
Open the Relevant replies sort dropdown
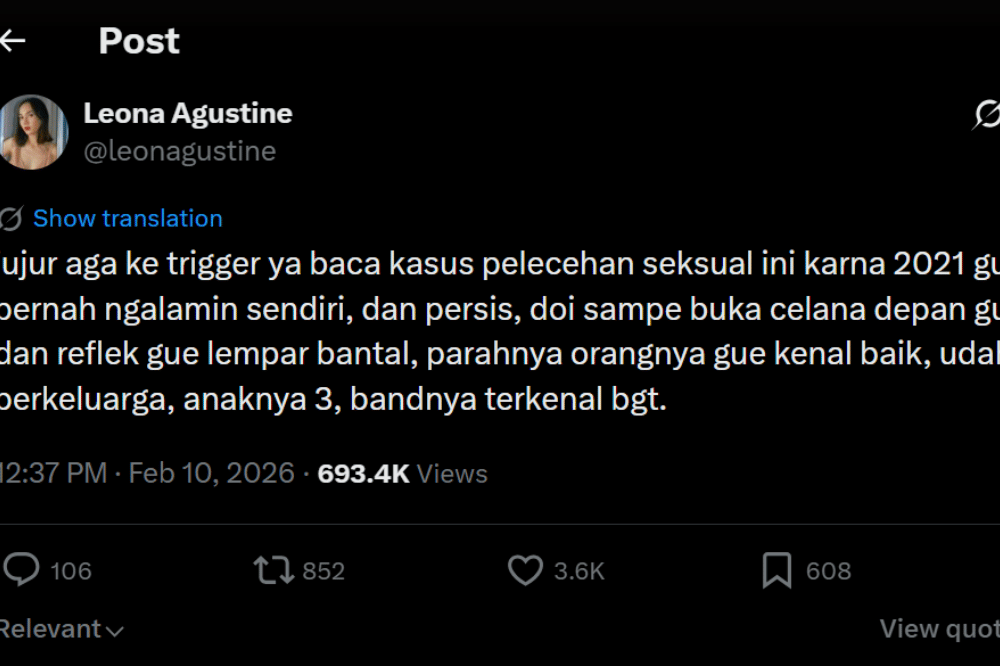pyautogui.click(x=57, y=629)
